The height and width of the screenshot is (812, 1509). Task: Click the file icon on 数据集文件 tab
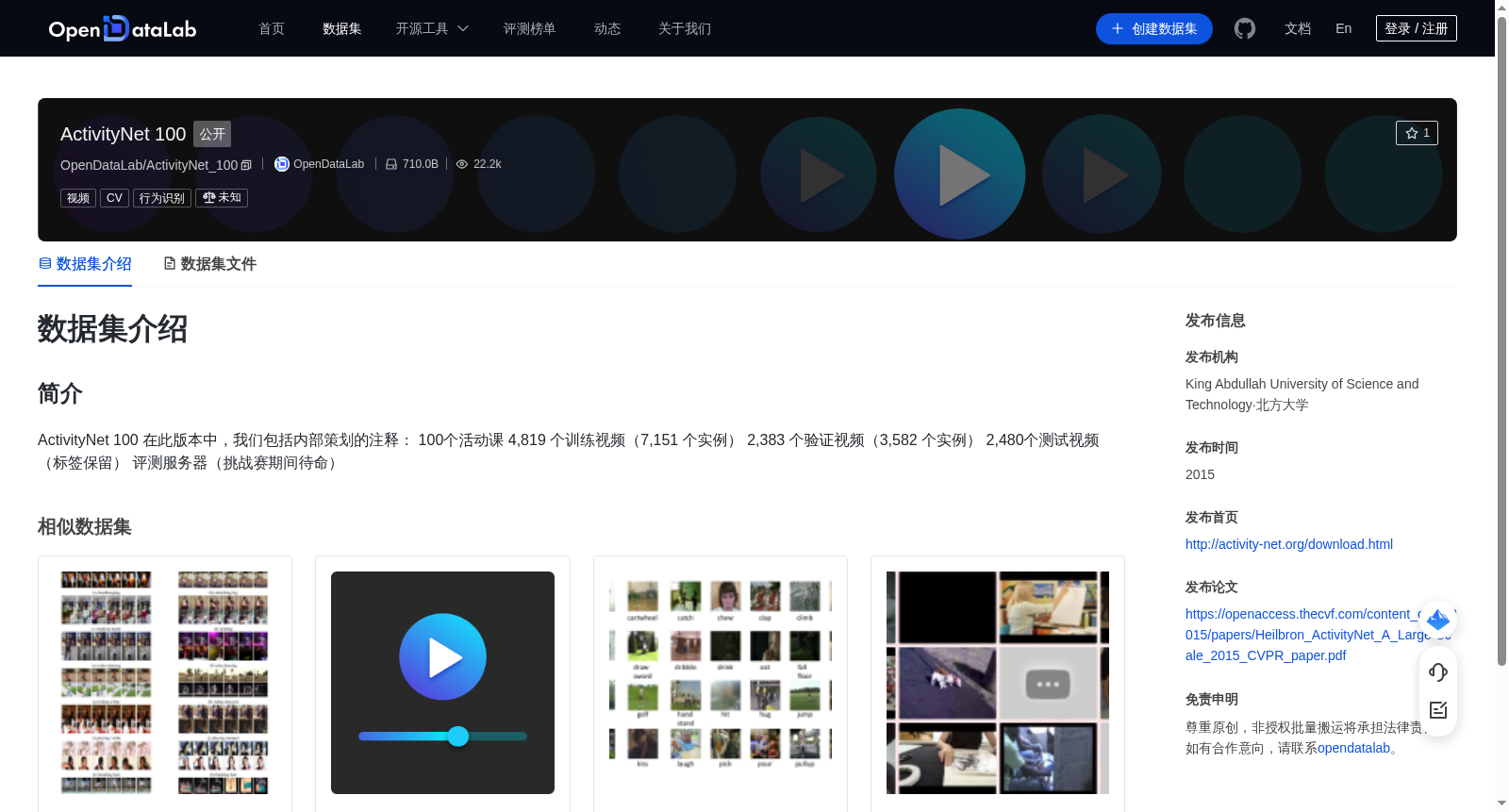click(170, 263)
